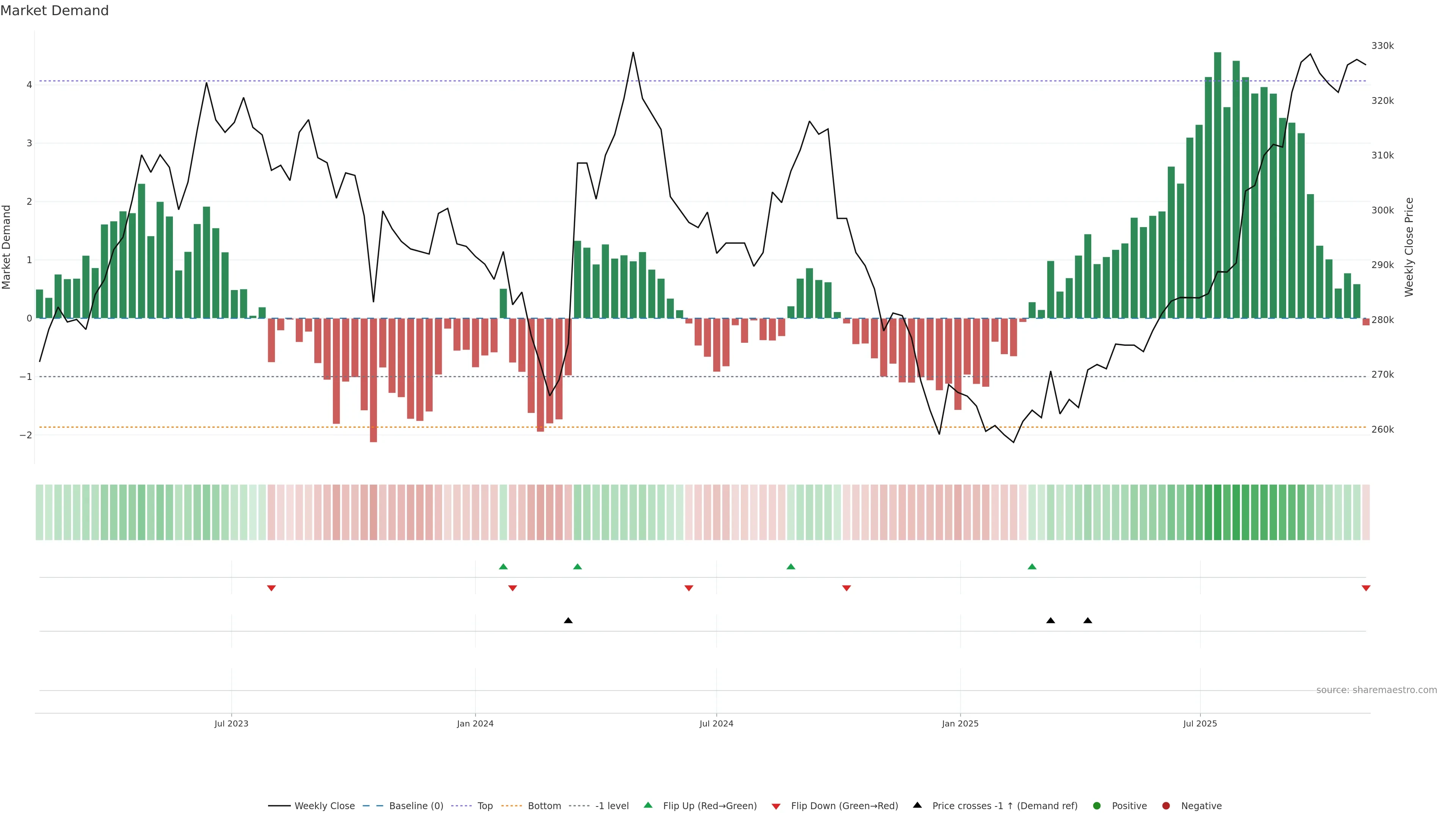Screen dimensions: 1456x819
Task: Click the Jul 2025 x-axis label
Action: click(x=1200, y=723)
